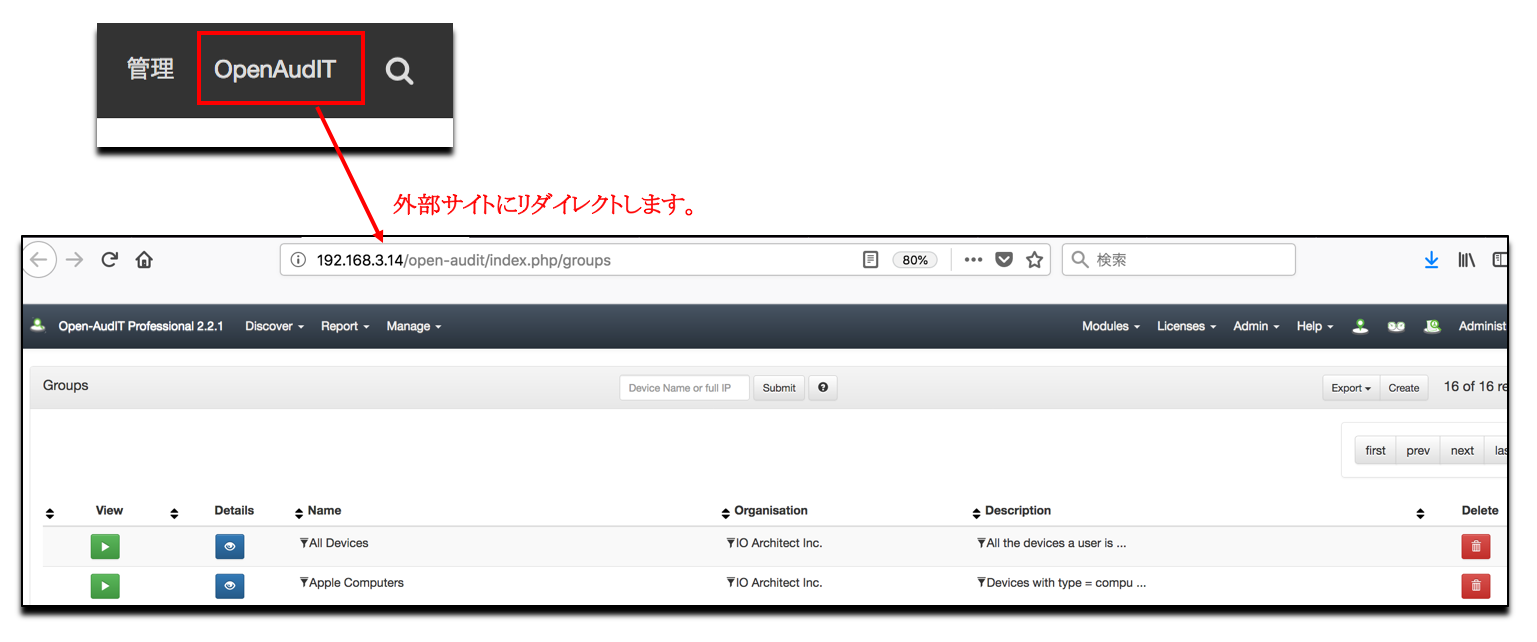The width and height of the screenshot is (1537, 642).
Task: Click the description 'Devices with type = compu ...'
Action: click(1066, 582)
